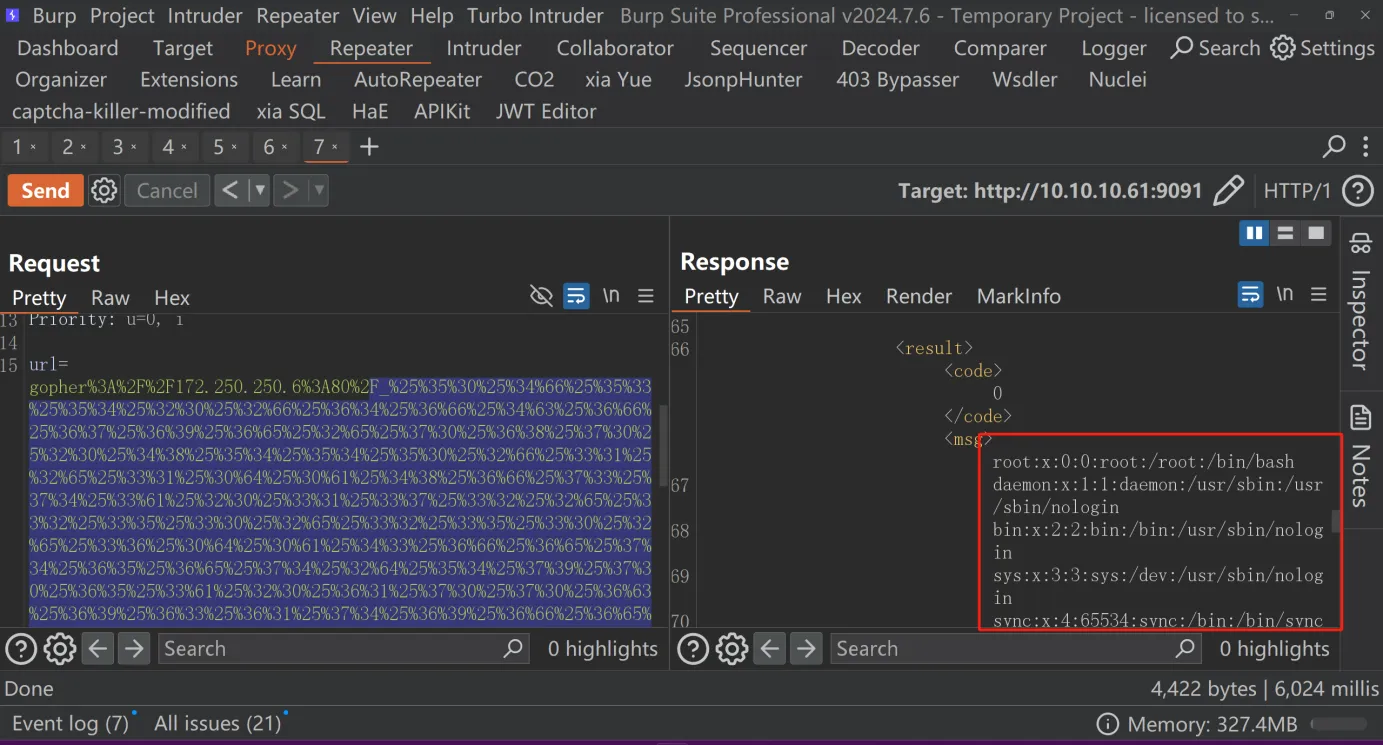
Task: Open Repeater tab bar kebab menu
Action: click(x=1366, y=147)
